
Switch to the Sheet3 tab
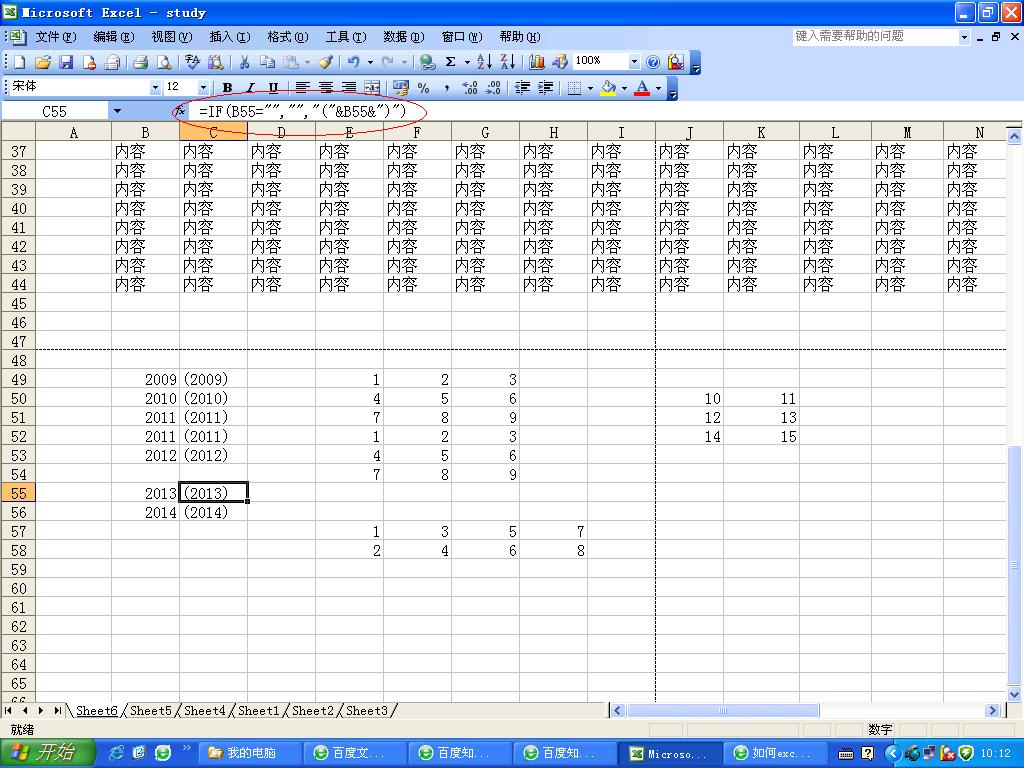pos(366,711)
